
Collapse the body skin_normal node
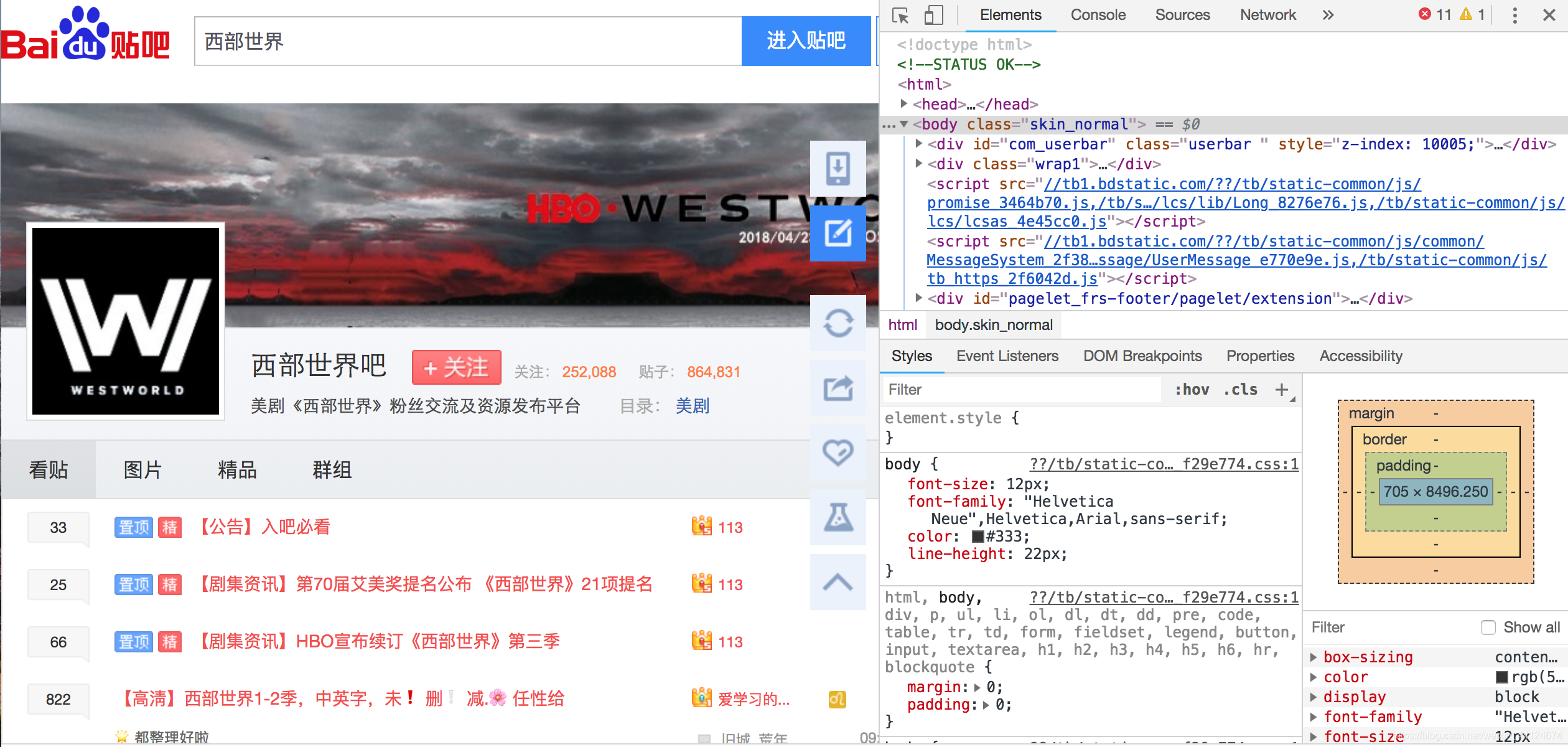tap(904, 124)
